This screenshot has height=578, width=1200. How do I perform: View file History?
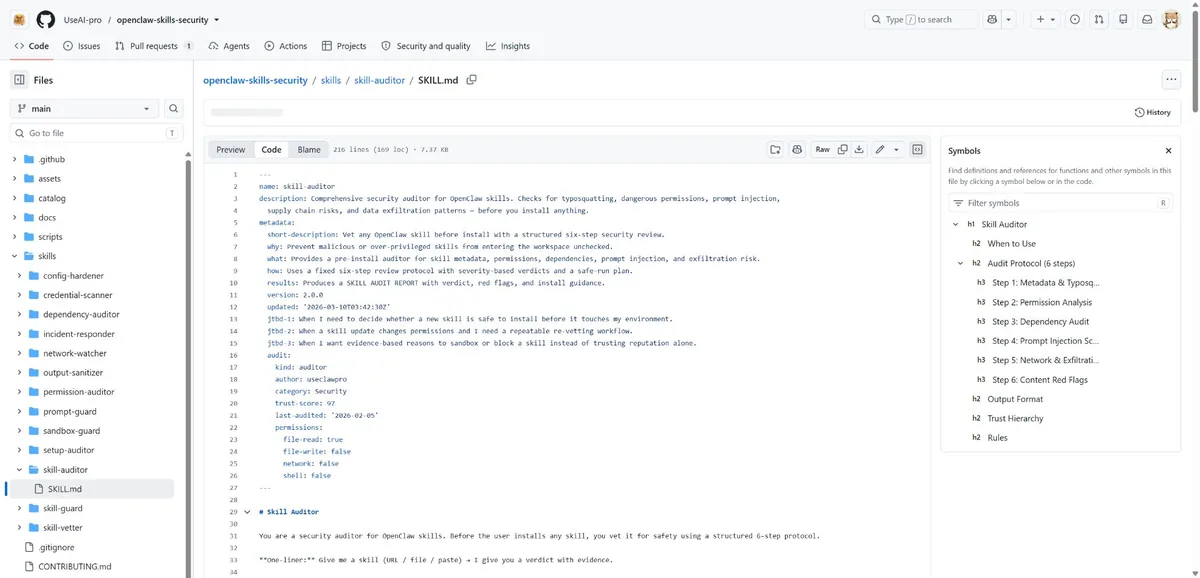(1153, 112)
